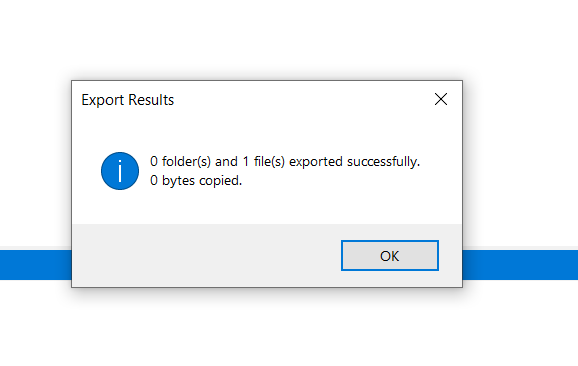Viewport: 578px width, 366px height.
Task: Select the 'exported successfully' message line
Action: (x=285, y=161)
